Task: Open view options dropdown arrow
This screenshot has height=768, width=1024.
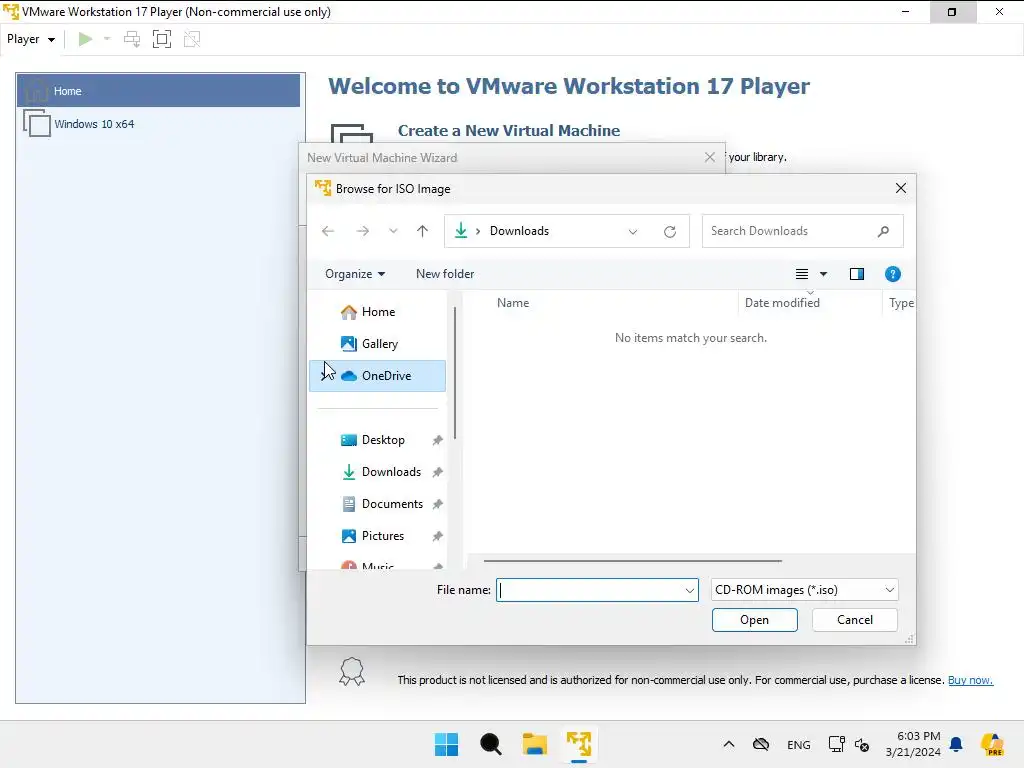Action: click(824, 274)
